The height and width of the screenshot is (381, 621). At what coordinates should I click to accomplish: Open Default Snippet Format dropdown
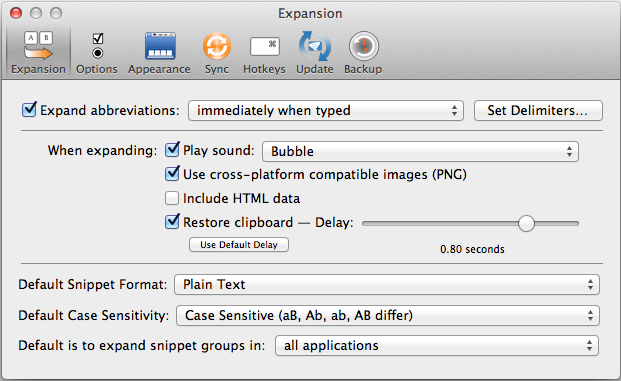(387, 284)
